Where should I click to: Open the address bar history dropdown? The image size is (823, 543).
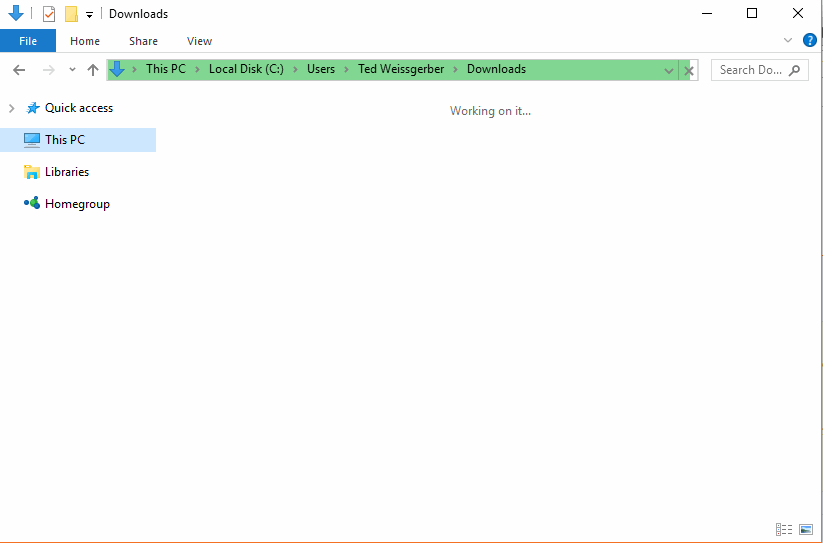click(669, 70)
